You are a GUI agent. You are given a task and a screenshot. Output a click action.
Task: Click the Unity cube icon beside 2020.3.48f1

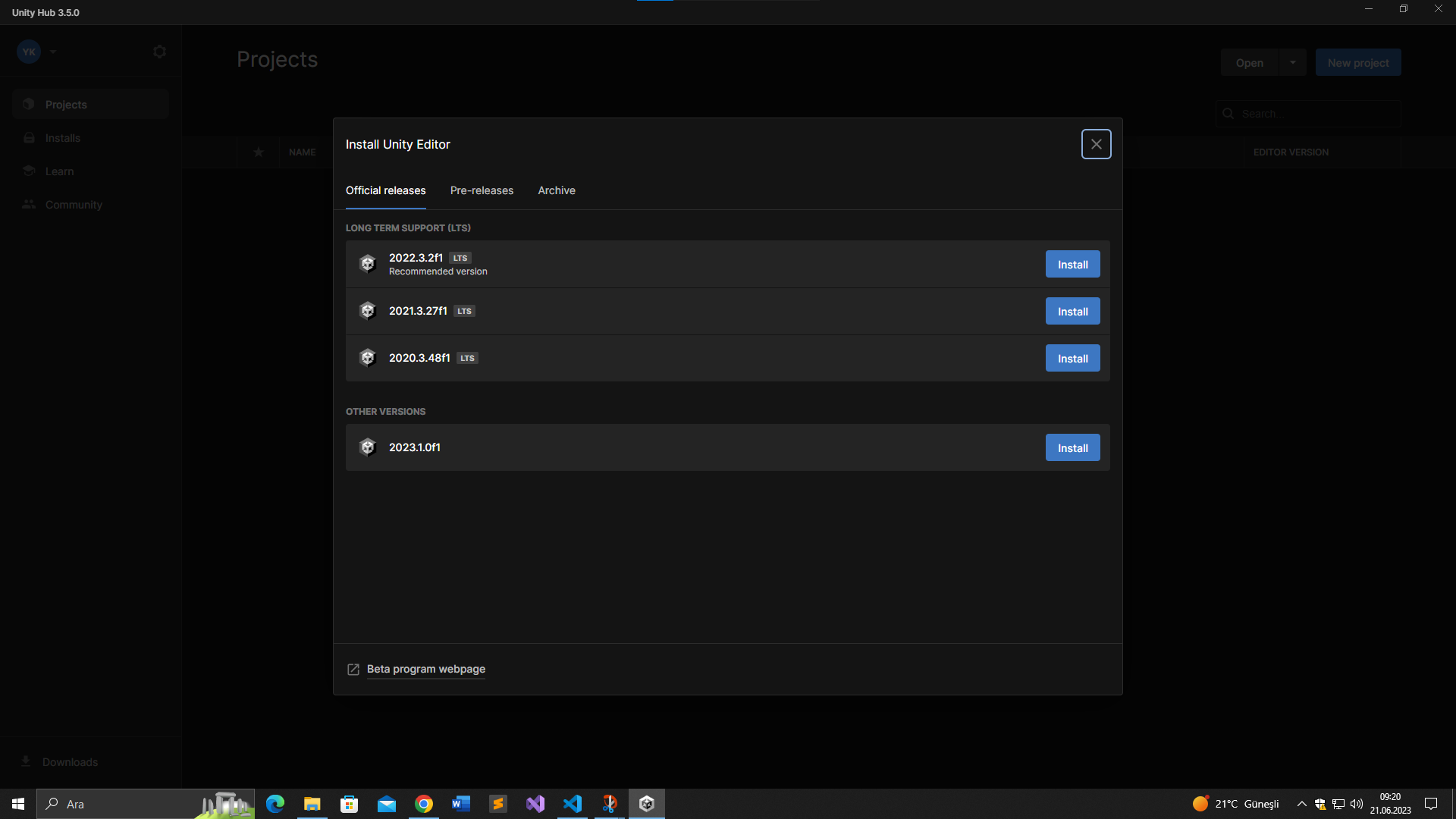(x=368, y=358)
